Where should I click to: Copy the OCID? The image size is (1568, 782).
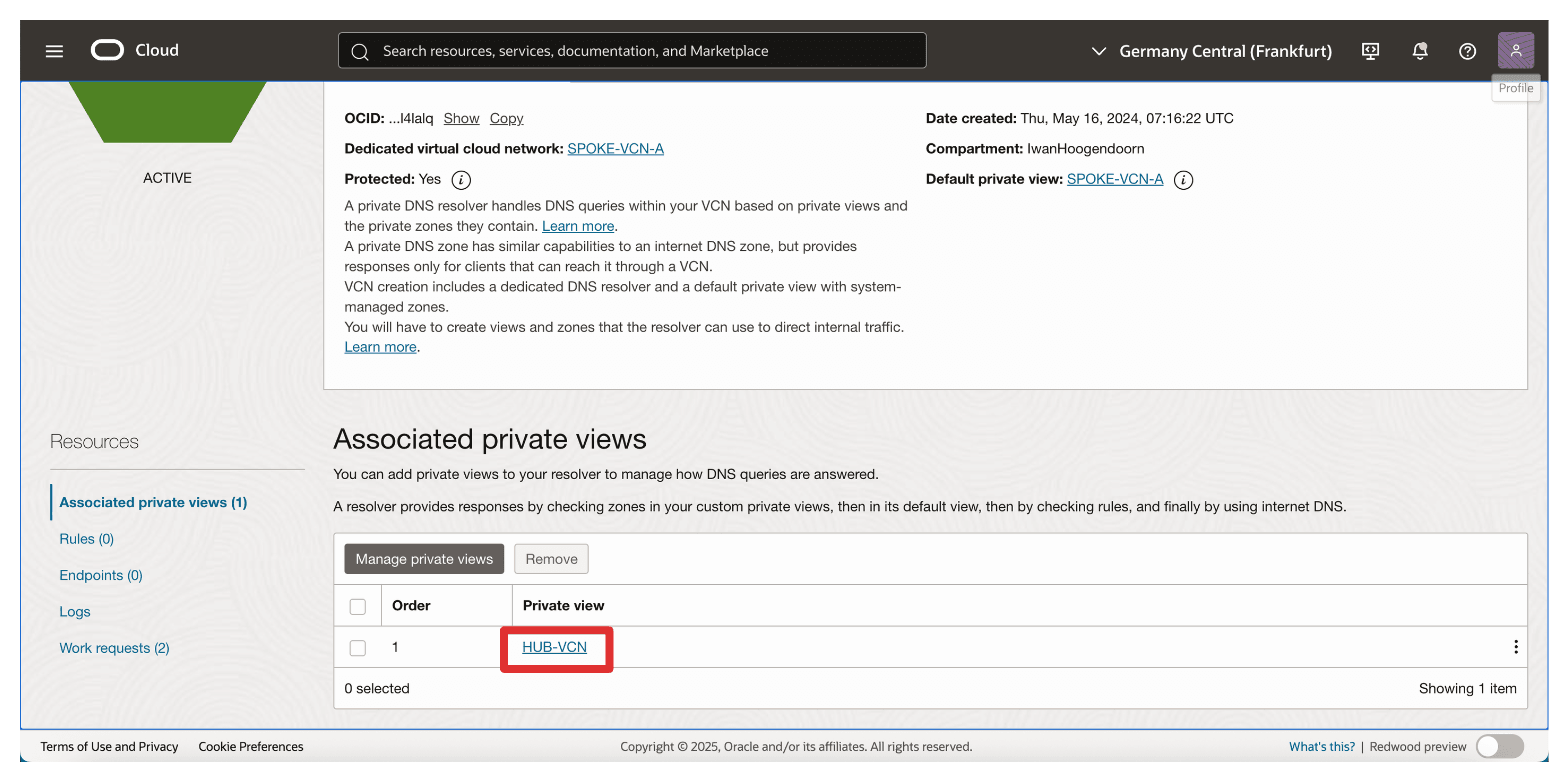pyautogui.click(x=506, y=118)
